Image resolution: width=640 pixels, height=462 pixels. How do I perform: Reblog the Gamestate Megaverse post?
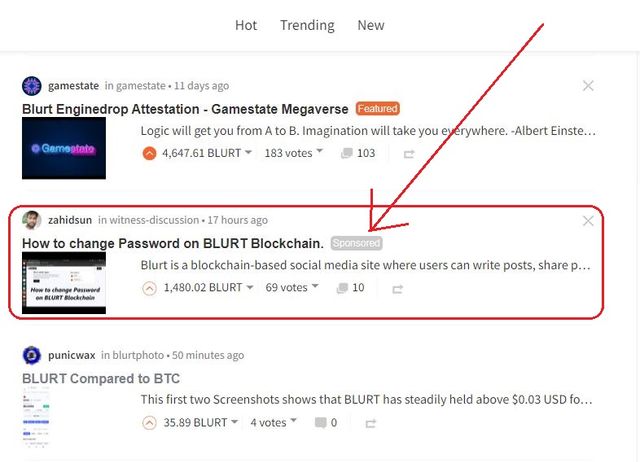(409, 154)
